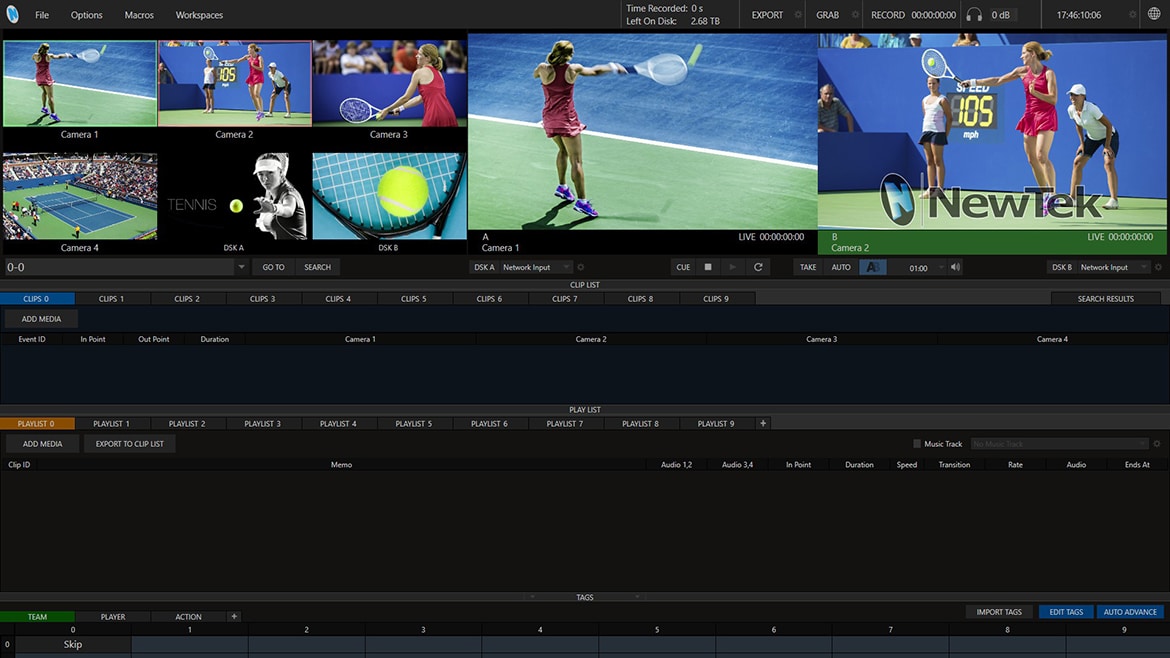Toggle the AUTO ADVANCE button
The image size is (1170, 658).
[x=1130, y=612]
